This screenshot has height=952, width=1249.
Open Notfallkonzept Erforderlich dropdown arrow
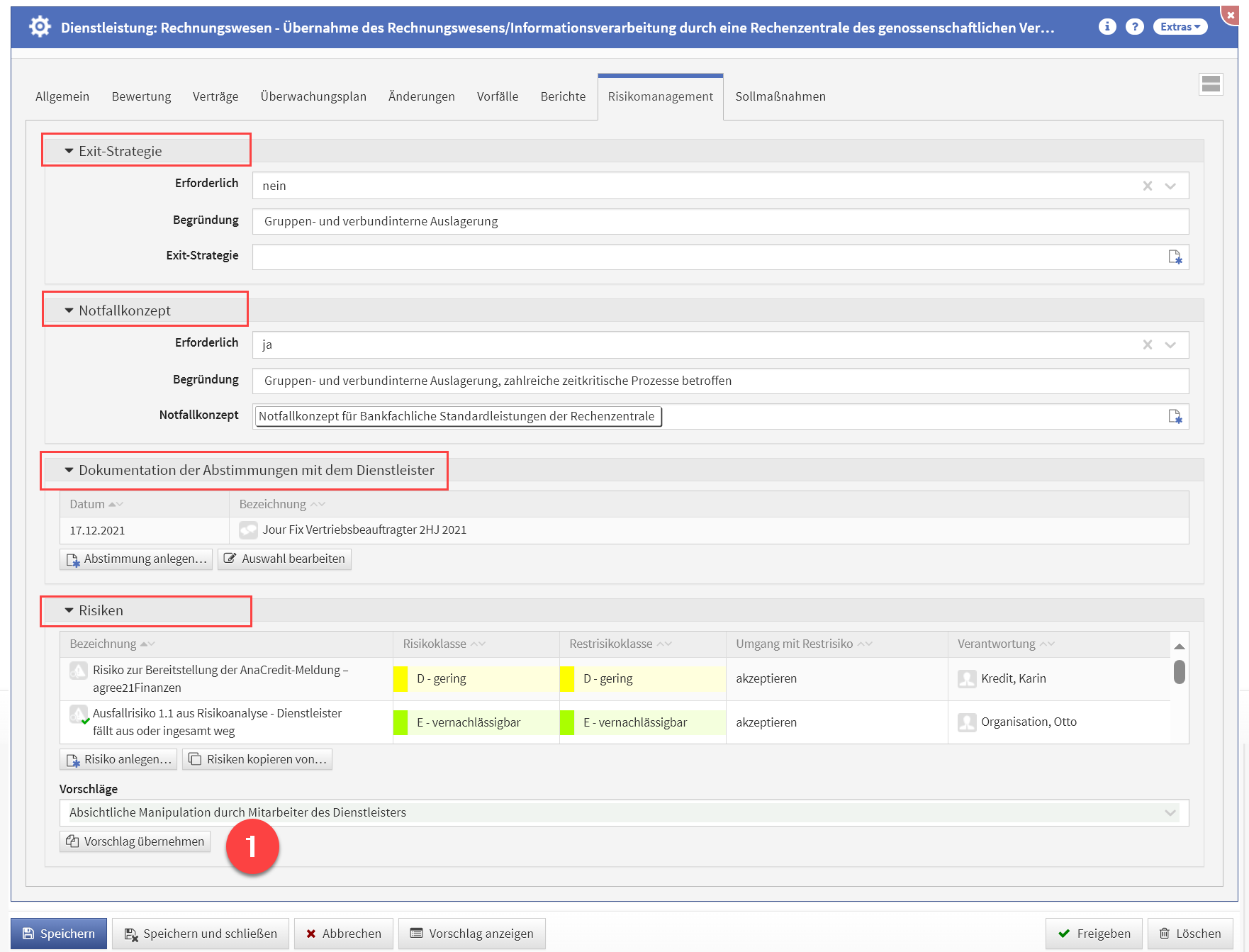tap(1170, 345)
